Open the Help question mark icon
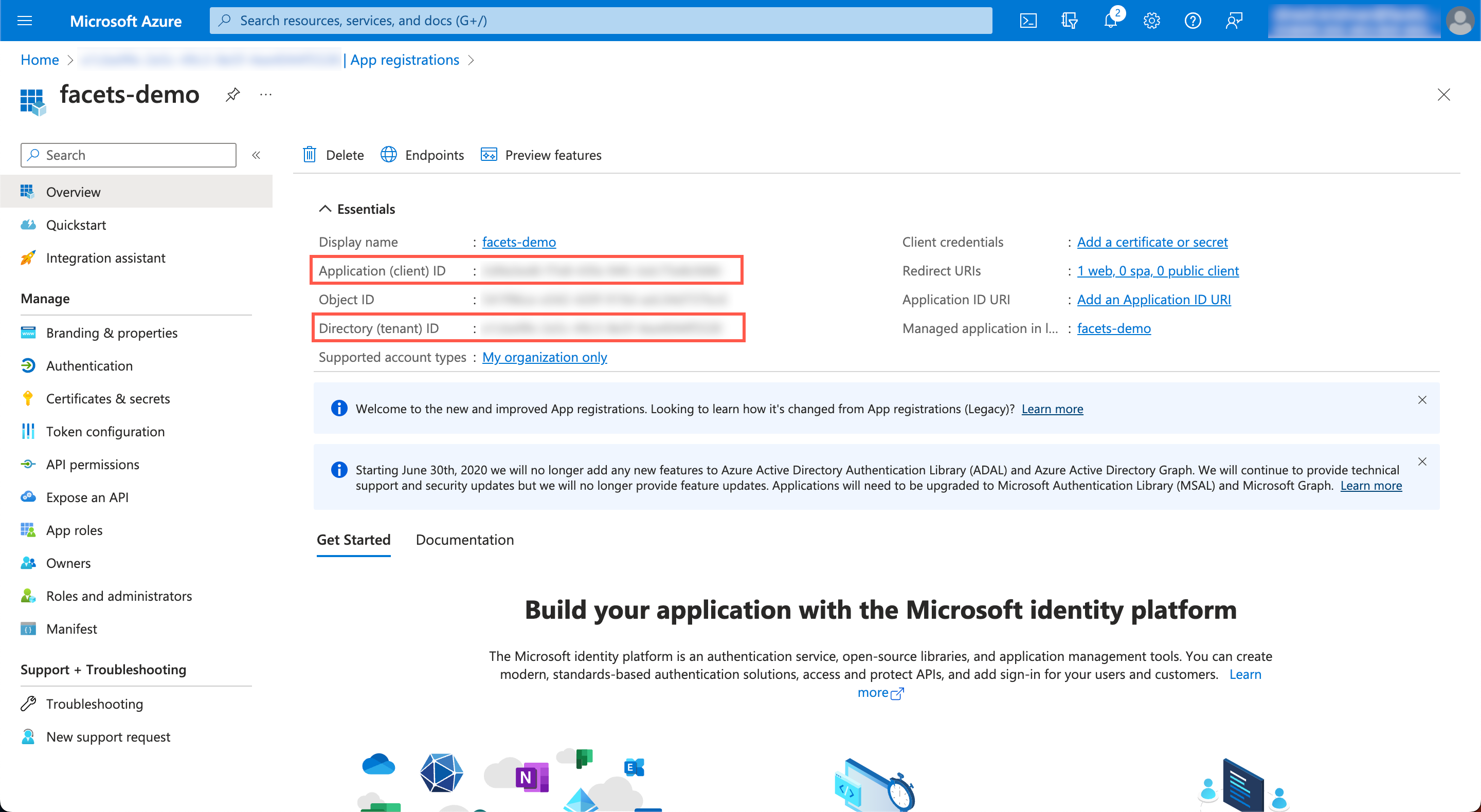Viewport: 1481px width, 812px height. [x=1193, y=21]
